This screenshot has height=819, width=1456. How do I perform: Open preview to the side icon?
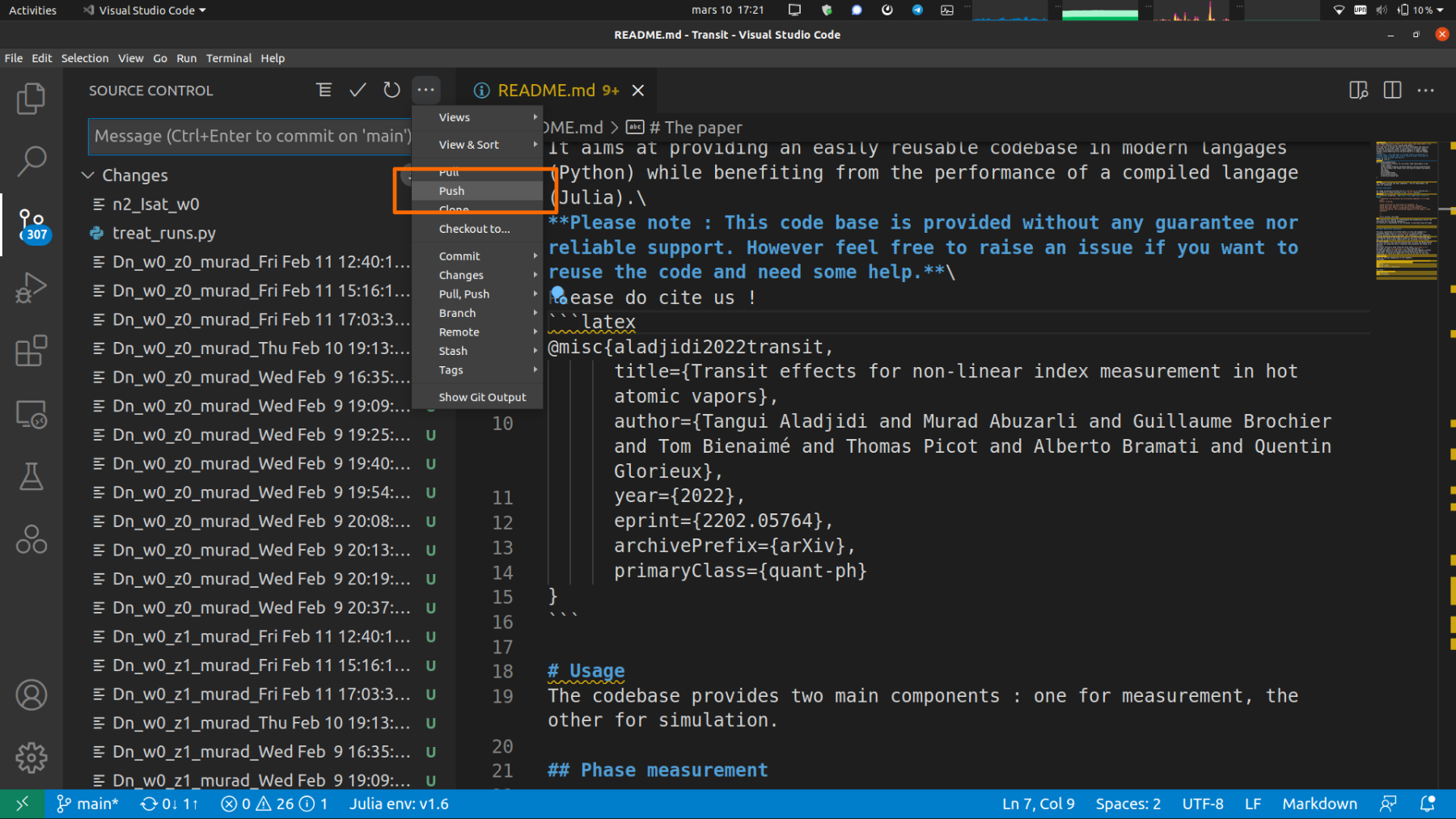pos(1358,90)
